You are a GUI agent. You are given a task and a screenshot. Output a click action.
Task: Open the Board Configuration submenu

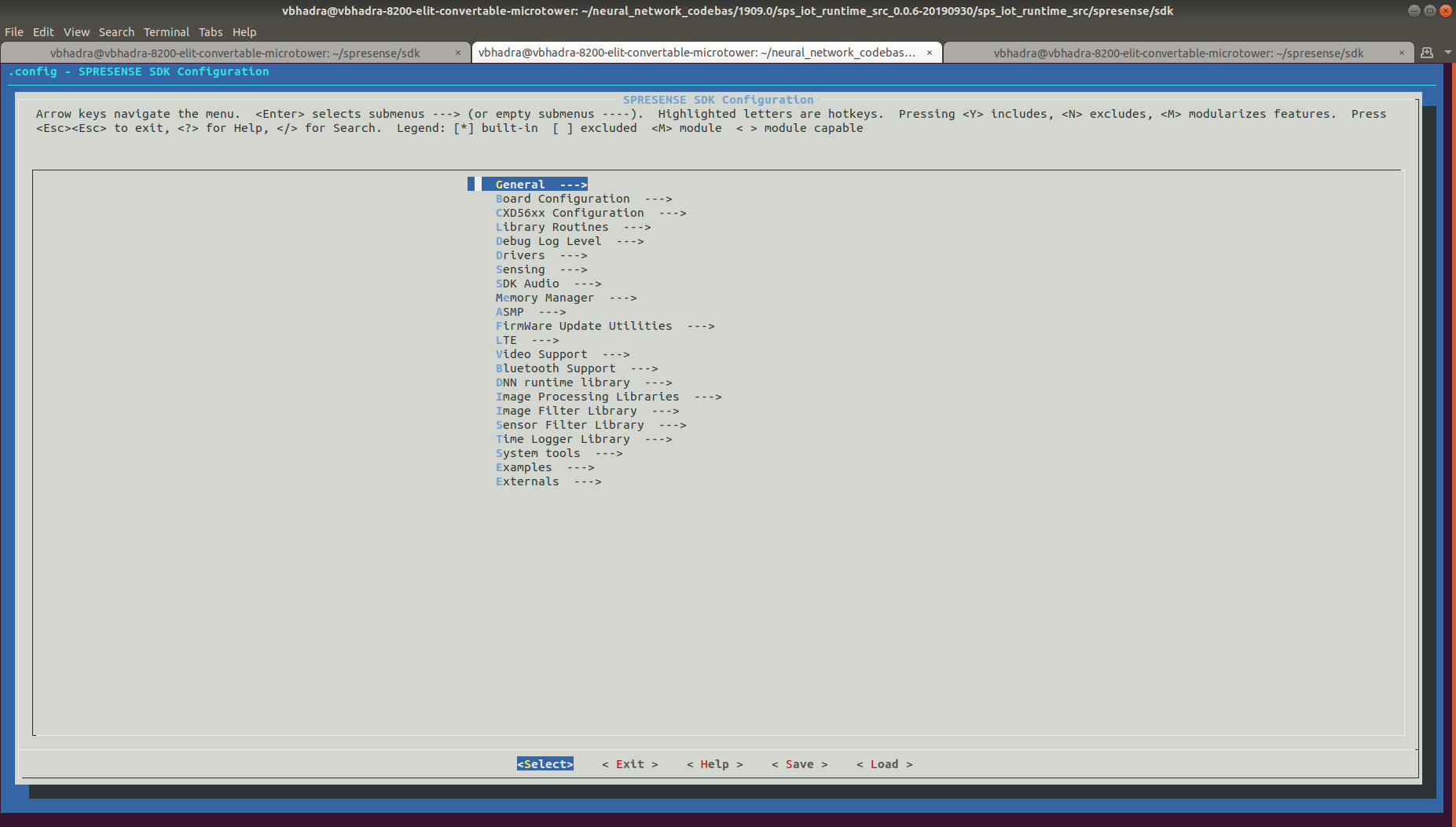pyautogui.click(x=563, y=198)
